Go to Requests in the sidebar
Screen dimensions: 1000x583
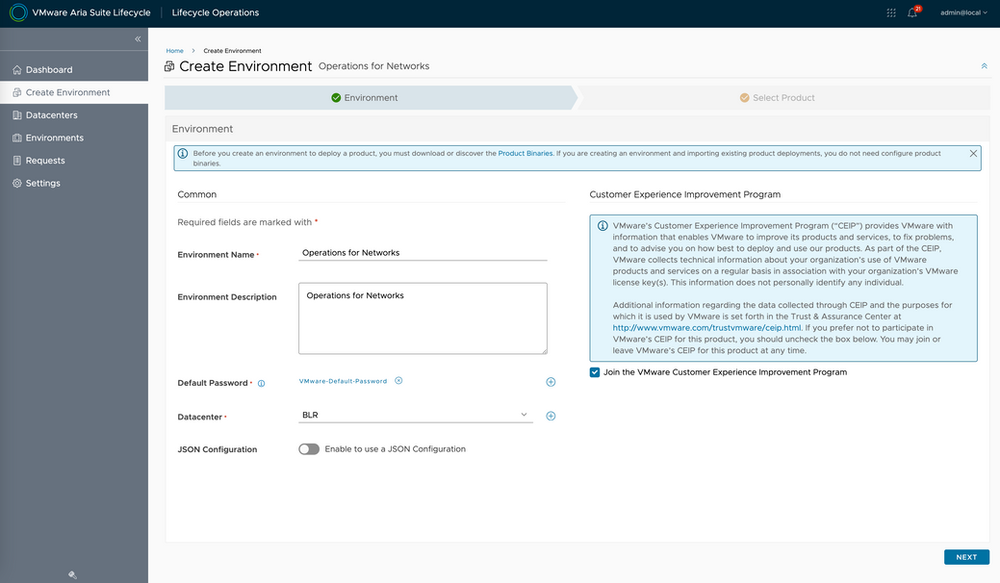[x=45, y=160]
